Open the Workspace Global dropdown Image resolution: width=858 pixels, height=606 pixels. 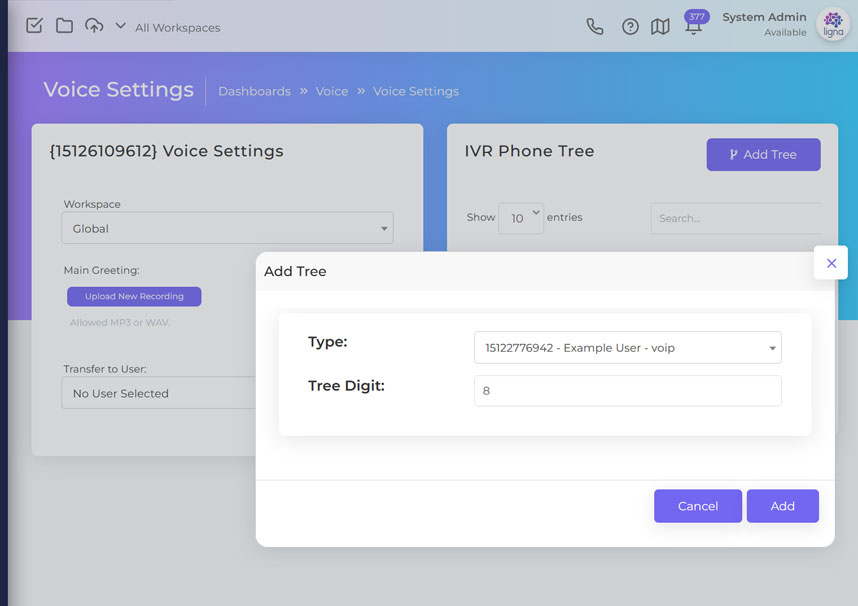pyautogui.click(x=228, y=228)
